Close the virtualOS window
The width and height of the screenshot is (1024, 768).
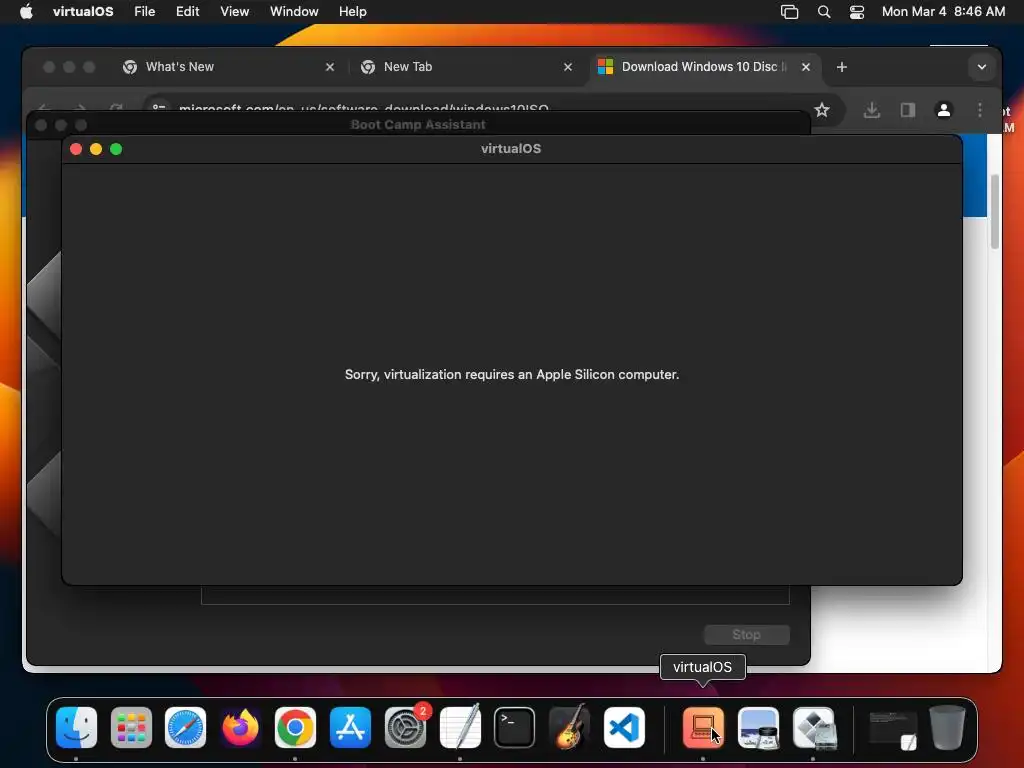tap(76, 149)
